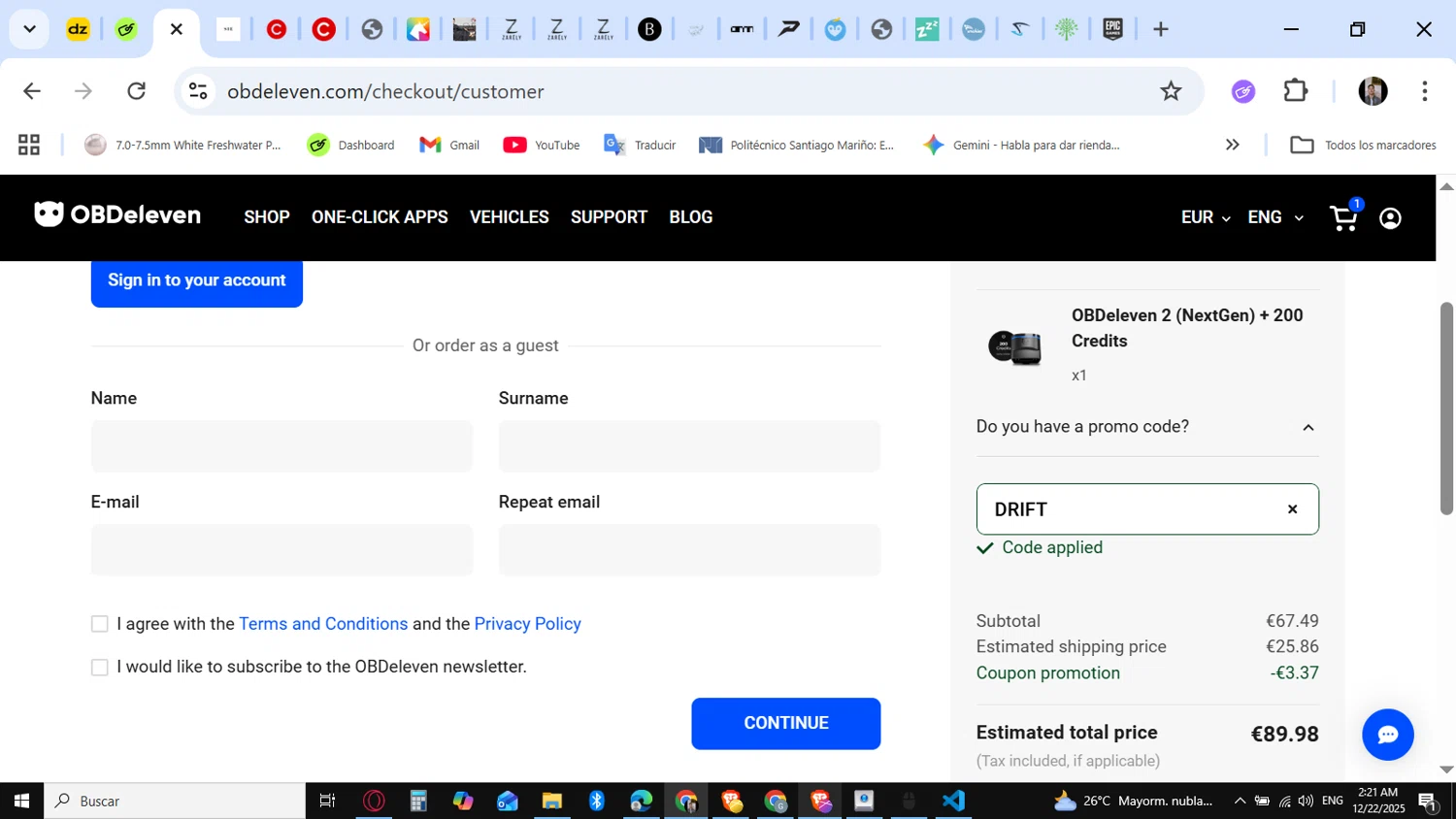Open a new browser tab
1456x819 pixels.
1161,29
